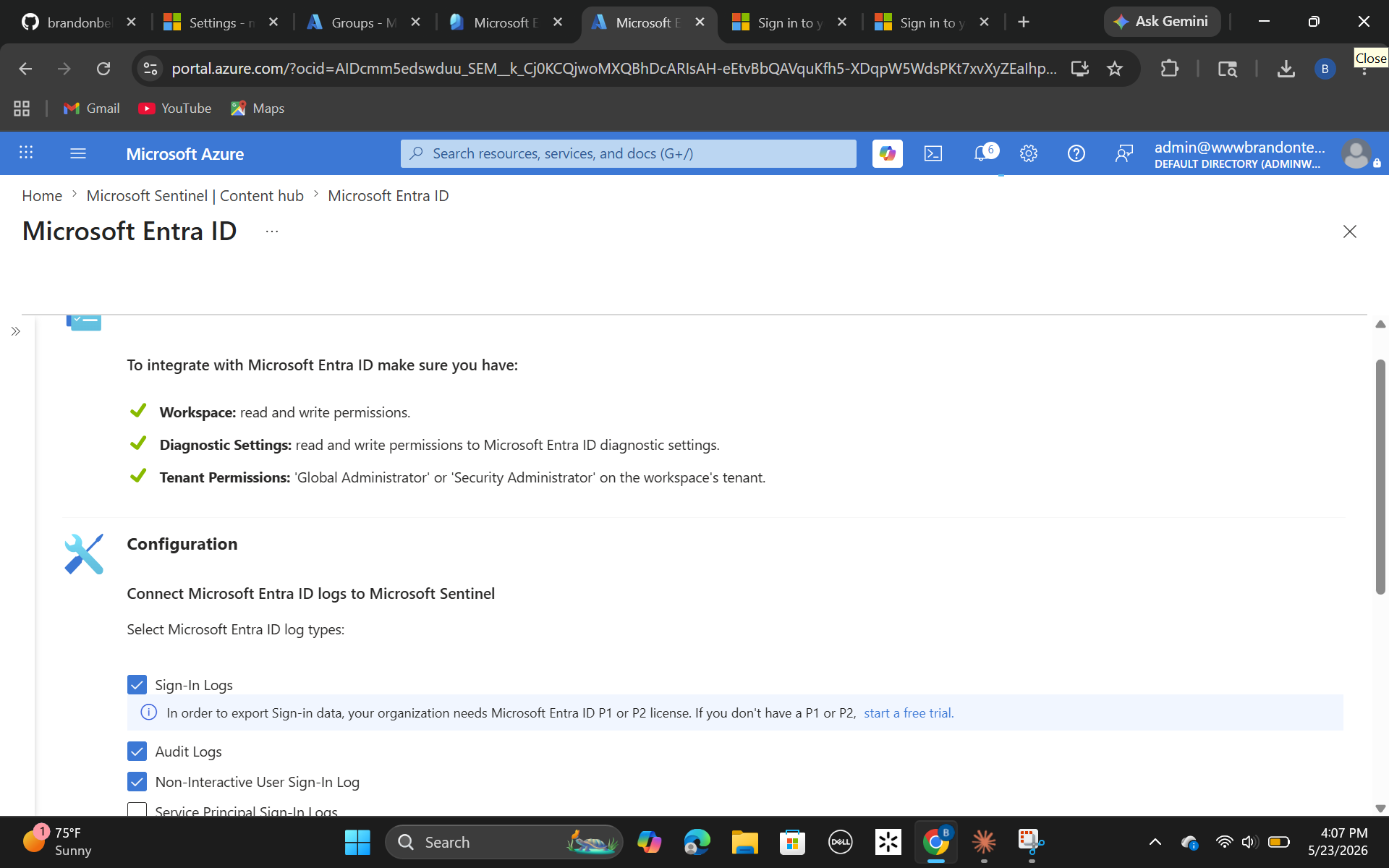1389x868 pixels.
Task: View site information icon in address bar
Action: click(150, 69)
